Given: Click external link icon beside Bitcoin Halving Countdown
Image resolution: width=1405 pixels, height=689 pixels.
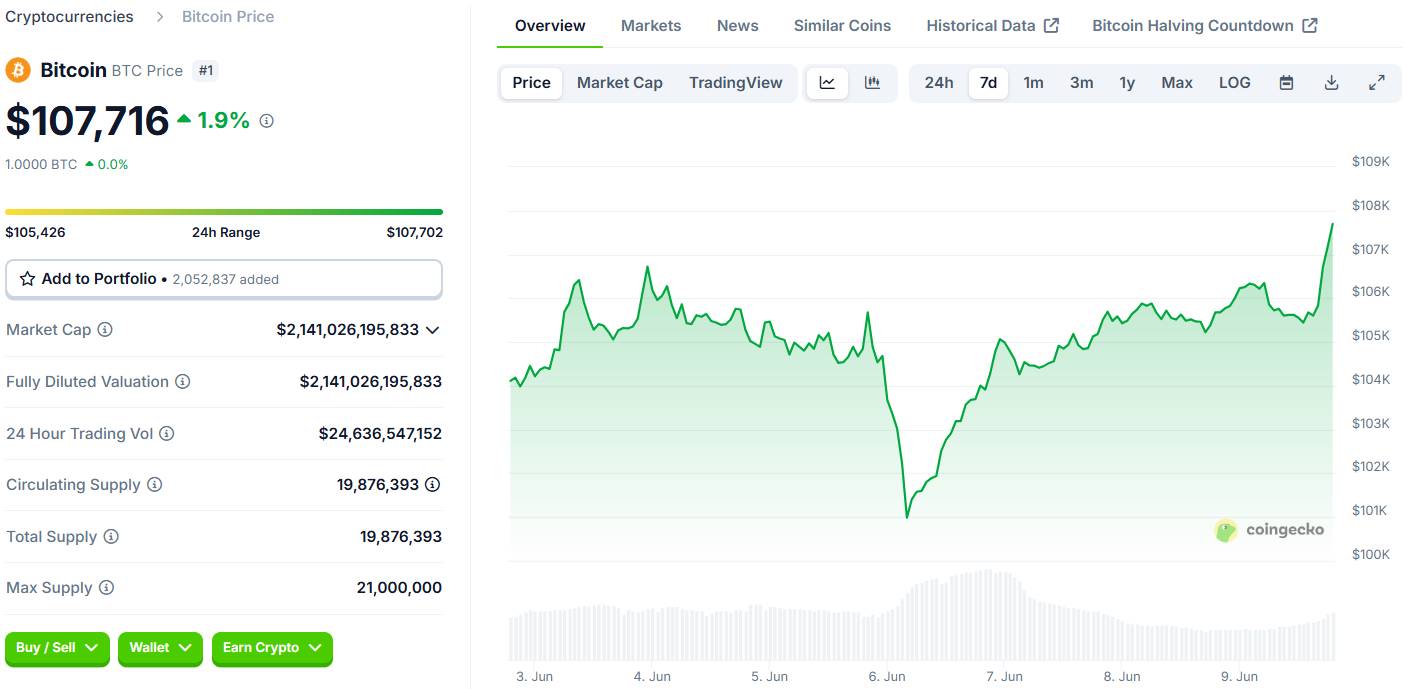Looking at the screenshot, I should tap(1309, 26).
